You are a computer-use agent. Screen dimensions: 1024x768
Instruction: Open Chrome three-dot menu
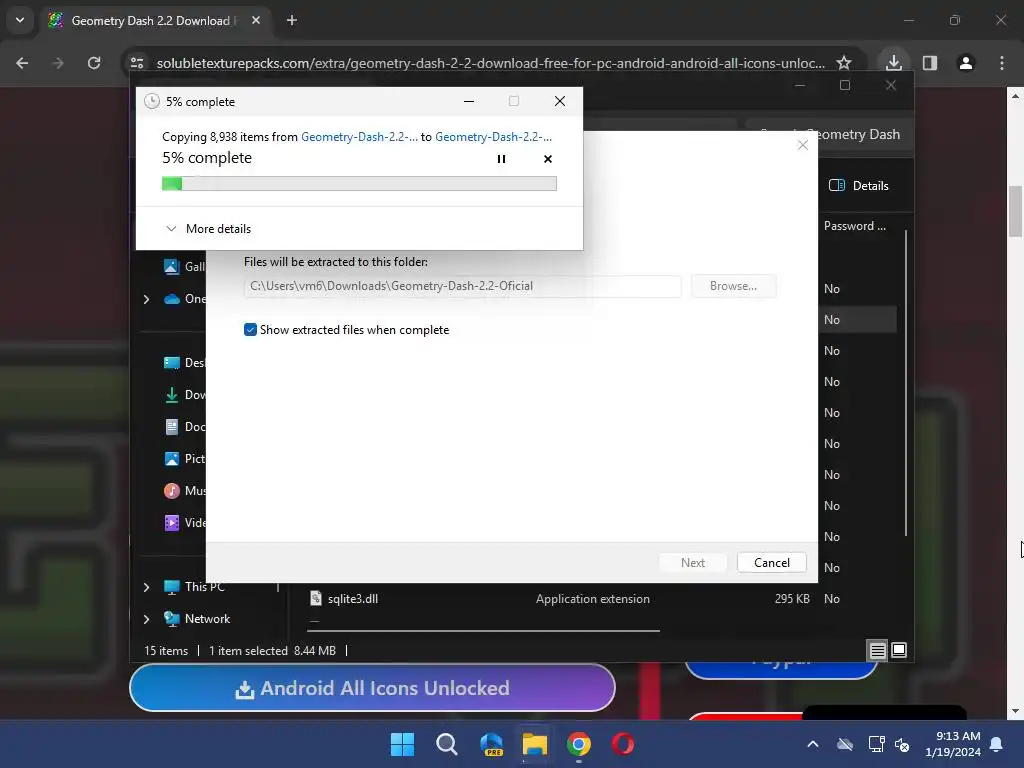(1002, 63)
